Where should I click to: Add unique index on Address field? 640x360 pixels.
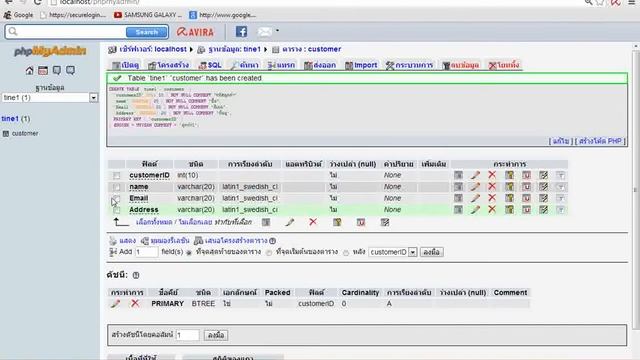[x=526, y=209]
